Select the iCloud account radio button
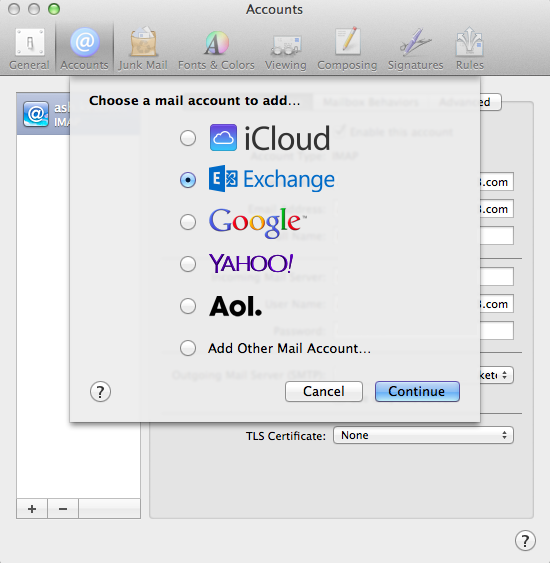 click(188, 138)
